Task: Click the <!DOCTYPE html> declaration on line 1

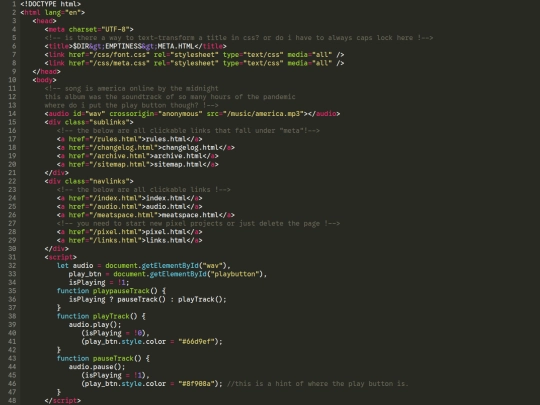Action: [x=50, y=4]
